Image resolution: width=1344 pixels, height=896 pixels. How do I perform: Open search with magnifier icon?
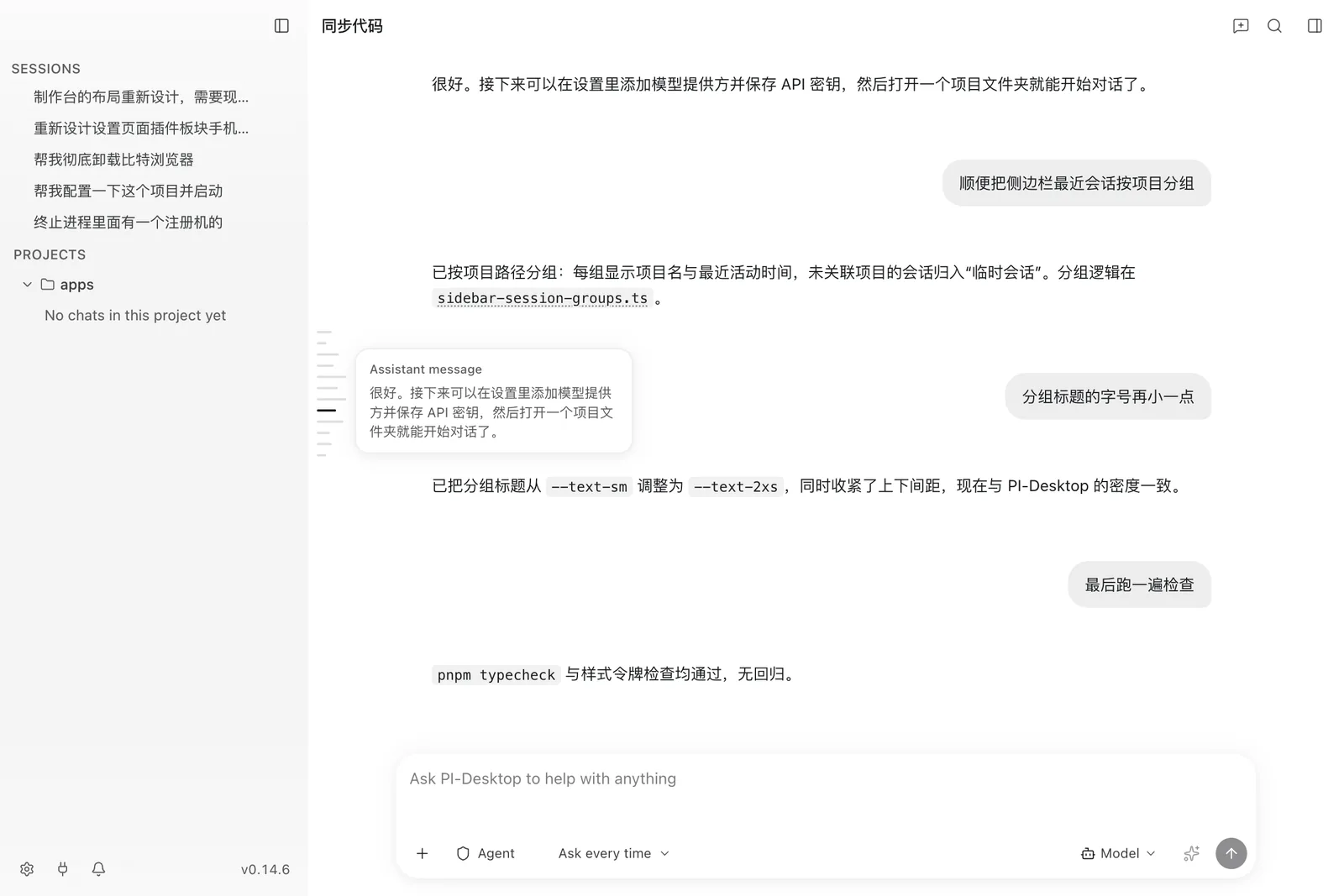pyautogui.click(x=1274, y=26)
